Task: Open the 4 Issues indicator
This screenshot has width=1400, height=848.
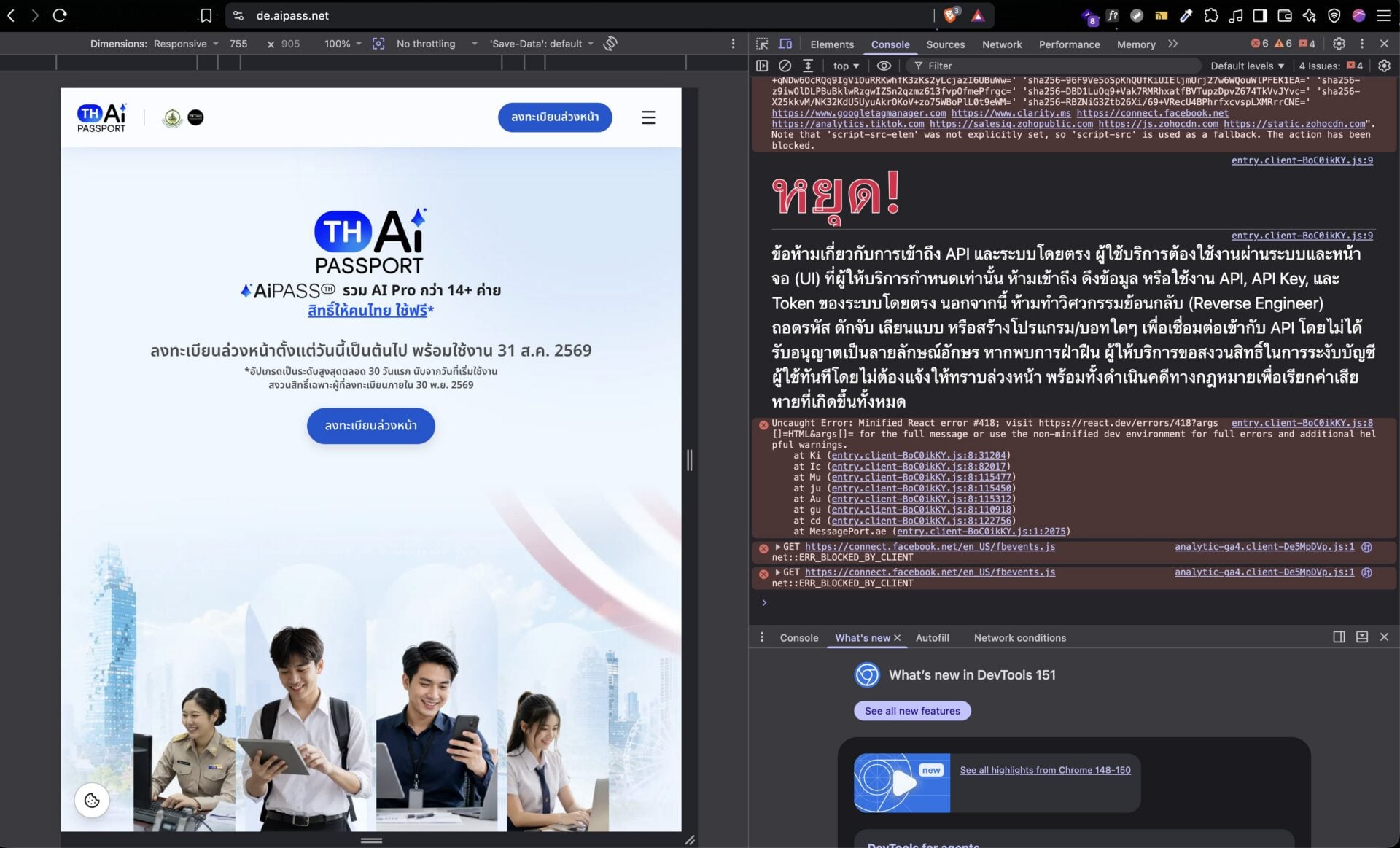Action: (1331, 66)
